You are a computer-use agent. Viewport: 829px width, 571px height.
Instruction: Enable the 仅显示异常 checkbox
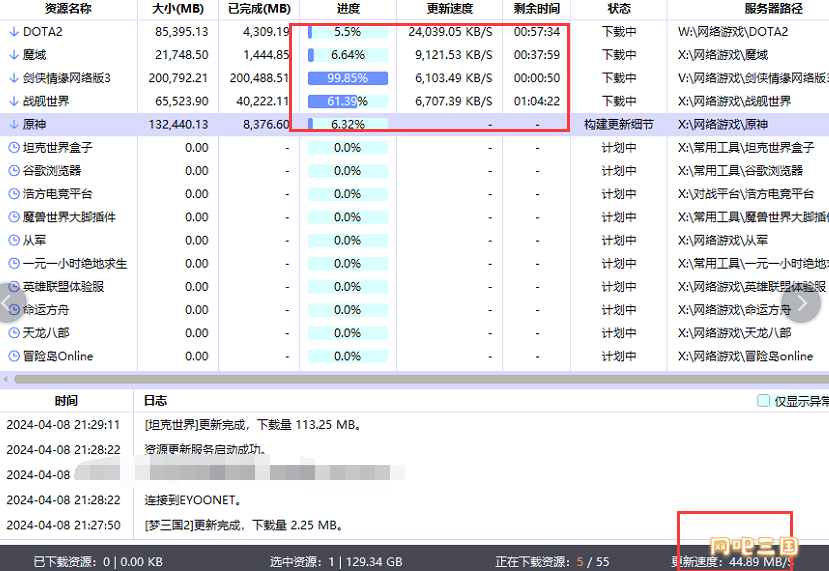[763, 401]
